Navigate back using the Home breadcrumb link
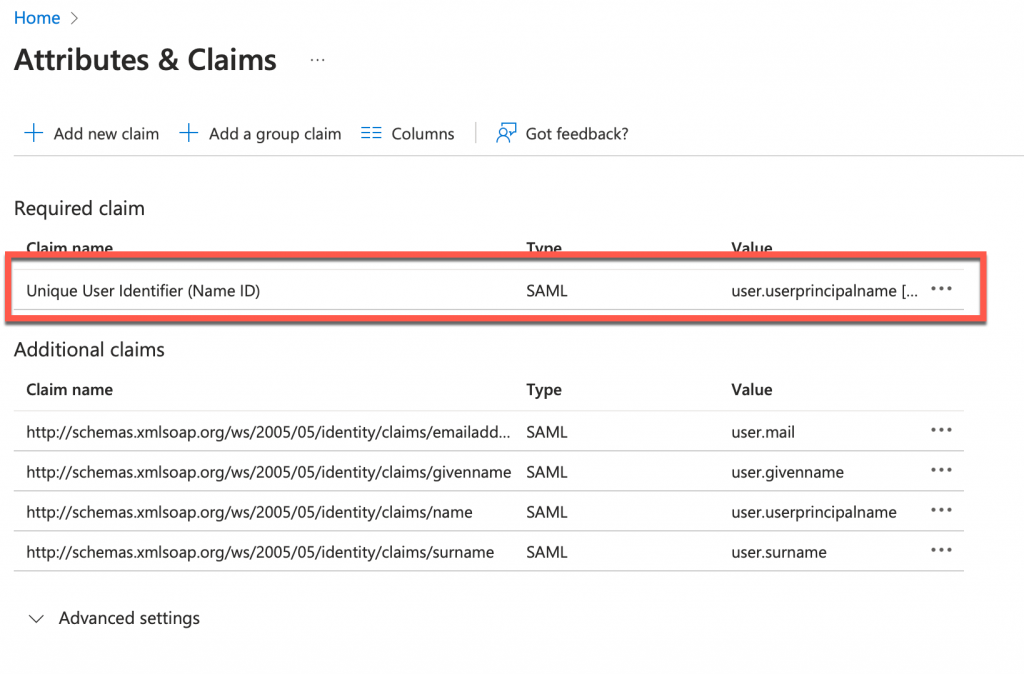This screenshot has height=674, width=1024. (x=37, y=17)
